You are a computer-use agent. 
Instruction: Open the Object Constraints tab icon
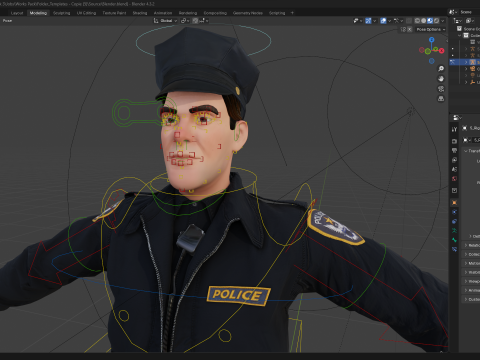(x=454, y=221)
